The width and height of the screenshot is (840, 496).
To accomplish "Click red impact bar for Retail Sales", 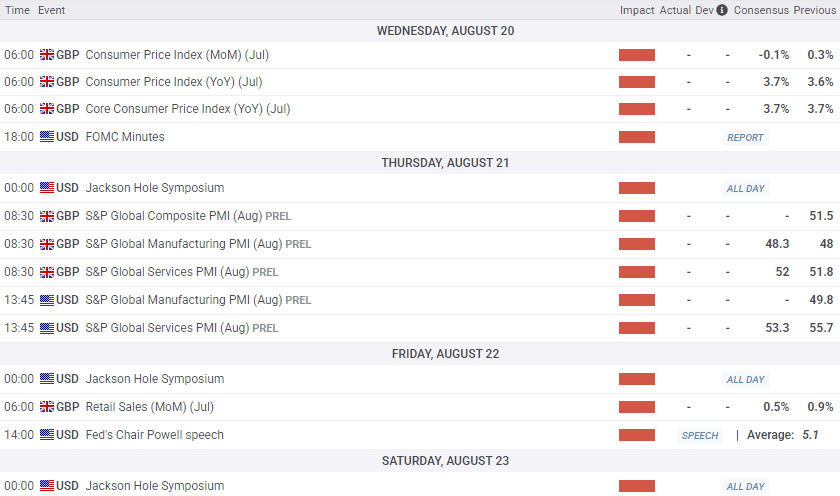I will coord(637,407).
